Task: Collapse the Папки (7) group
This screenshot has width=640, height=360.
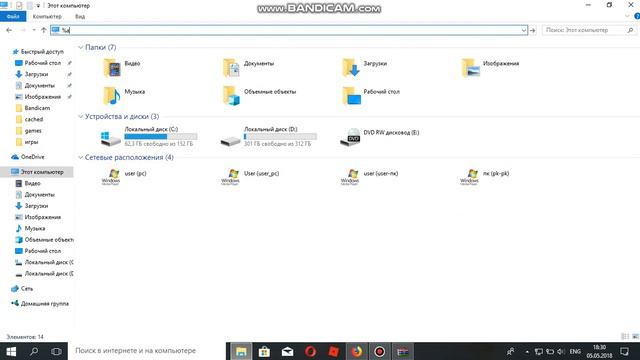Action: click(80, 47)
